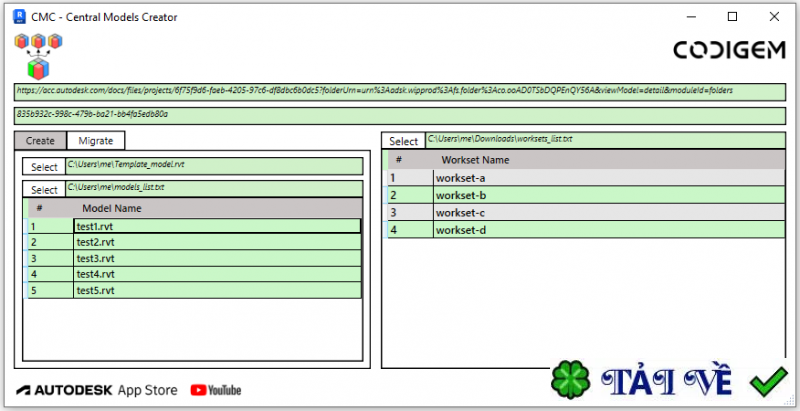This screenshot has height=411, width=800.
Task: Click row number 4 of workset-d
Action: coord(410,230)
